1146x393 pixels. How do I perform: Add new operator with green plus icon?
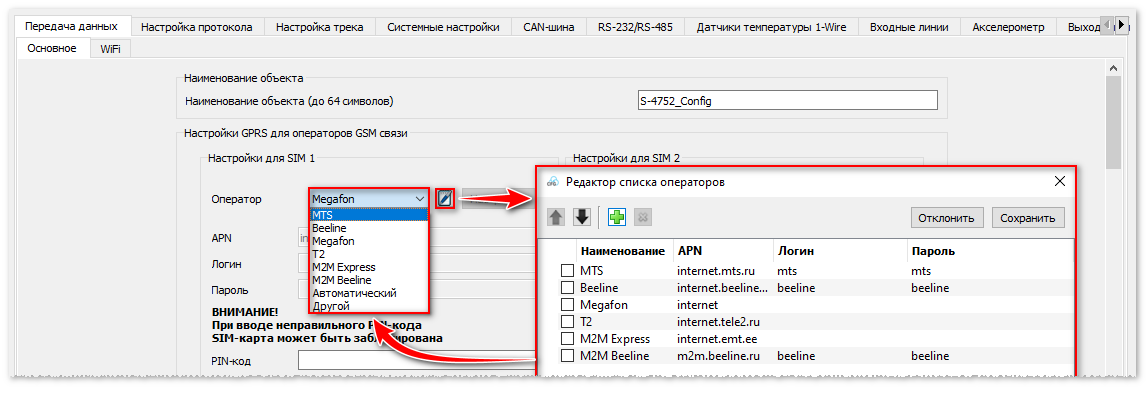tap(617, 217)
